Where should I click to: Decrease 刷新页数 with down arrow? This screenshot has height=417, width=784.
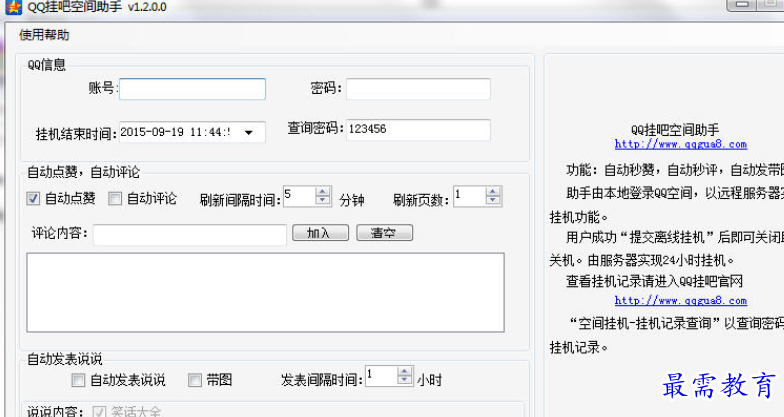pos(493,200)
